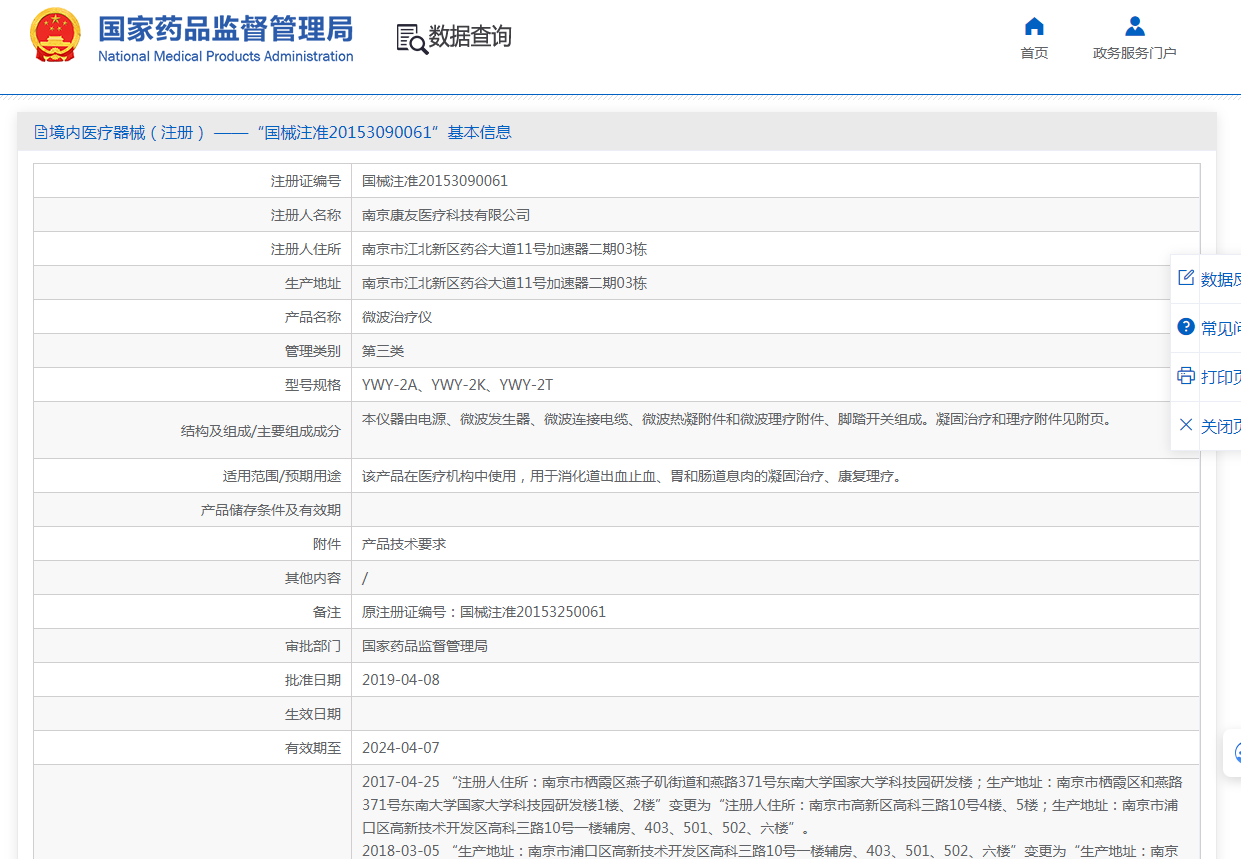Viewport: 1241px width, 859px height.
Task: Click registrant name 南京康友医疗科技有限公司
Action: [446, 215]
